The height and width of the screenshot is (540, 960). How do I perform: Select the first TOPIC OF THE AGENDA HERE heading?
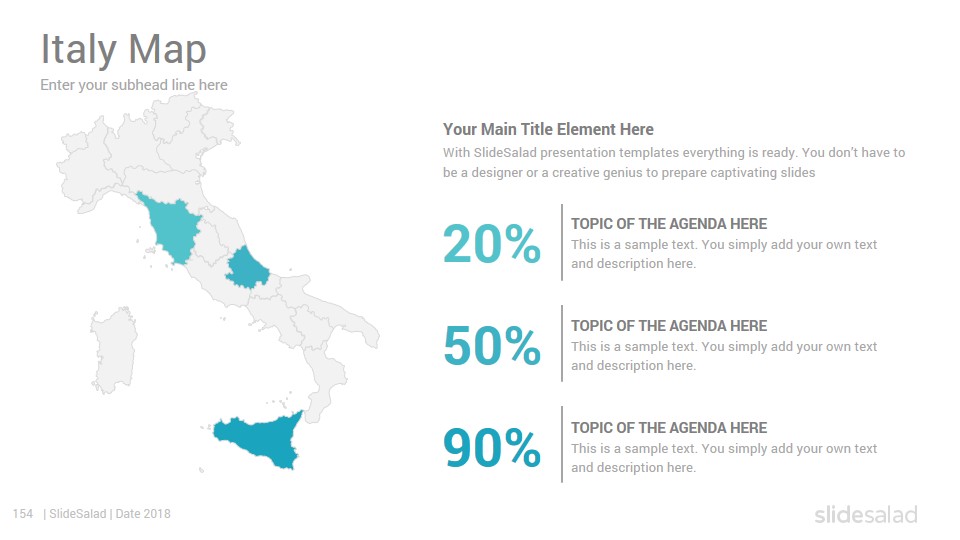point(669,223)
